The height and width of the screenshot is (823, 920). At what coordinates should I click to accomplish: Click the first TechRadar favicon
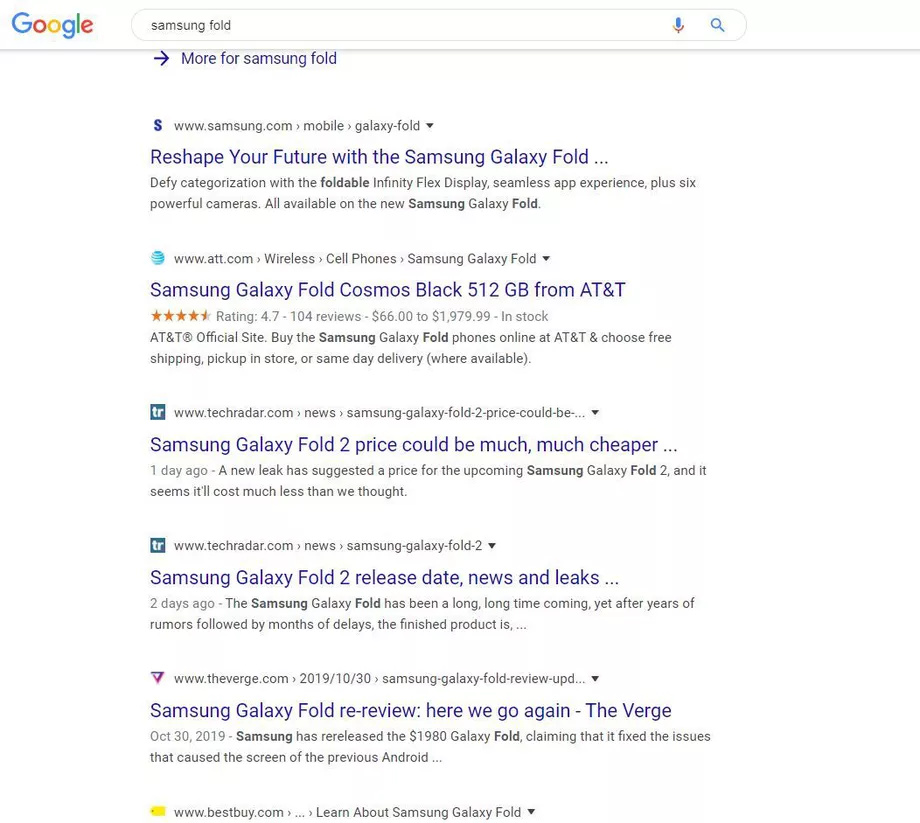click(x=157, y=412)
